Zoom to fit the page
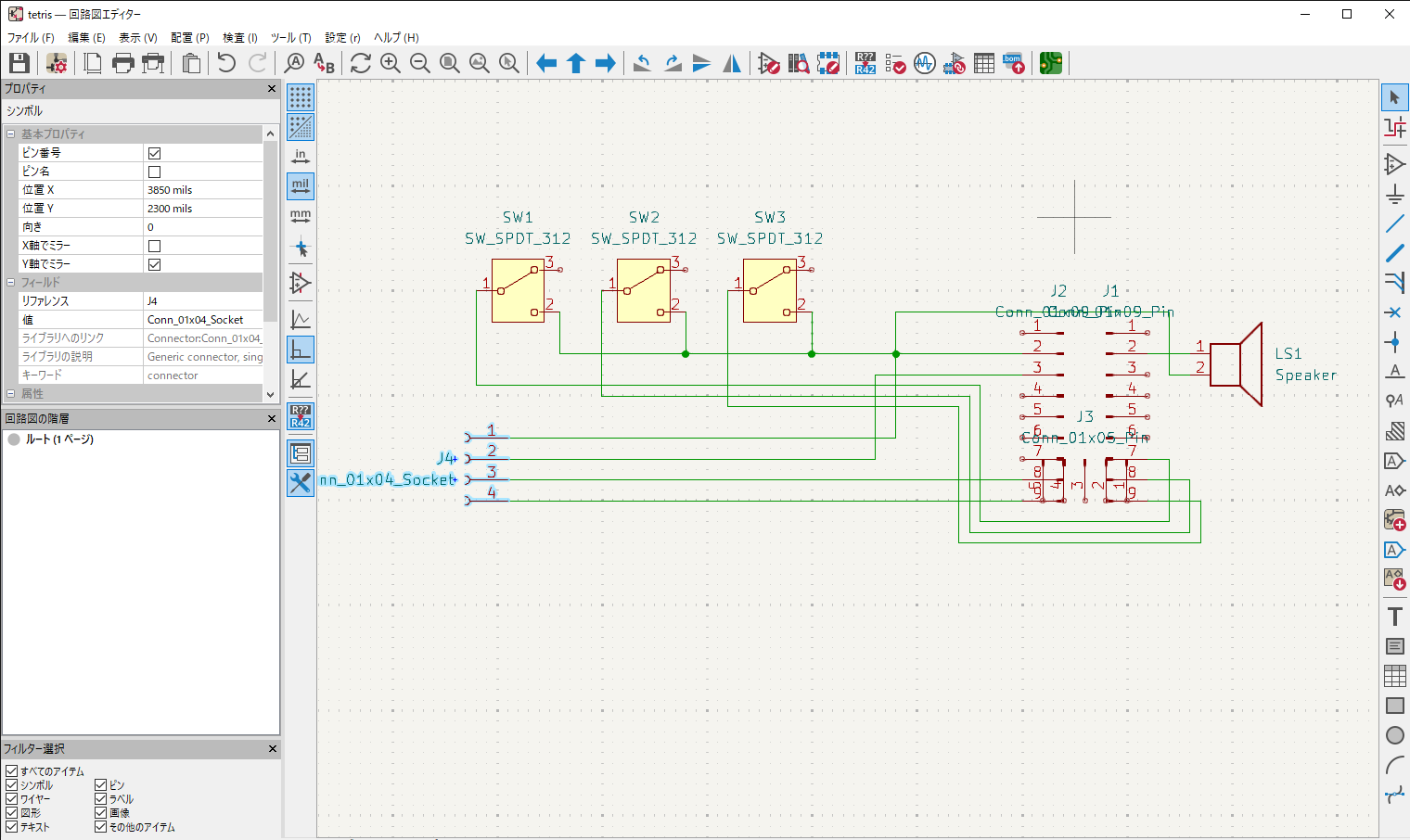This screenshot has width=1410, height=840. point(450,63)
